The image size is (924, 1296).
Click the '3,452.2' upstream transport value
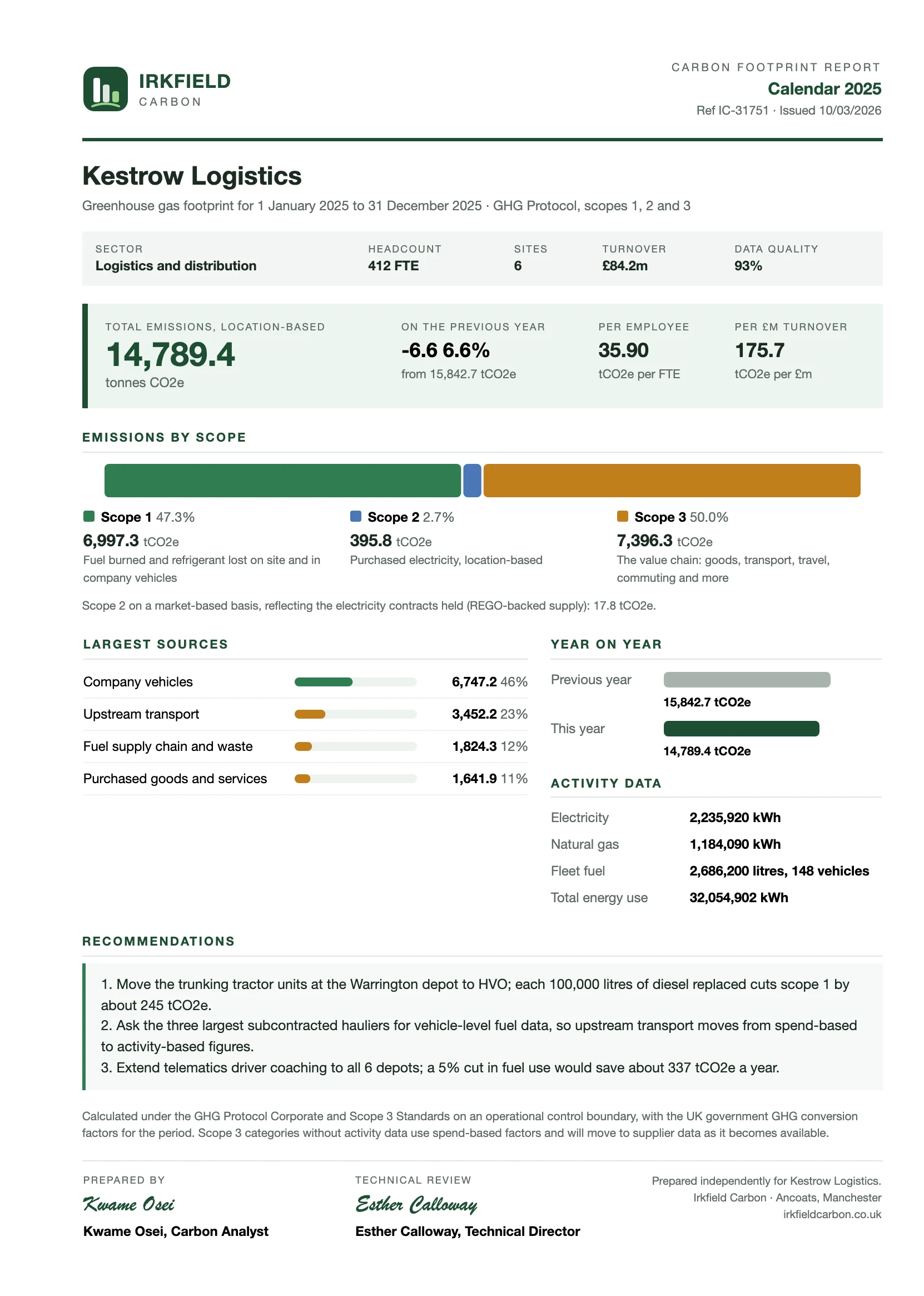pos(474,714)
